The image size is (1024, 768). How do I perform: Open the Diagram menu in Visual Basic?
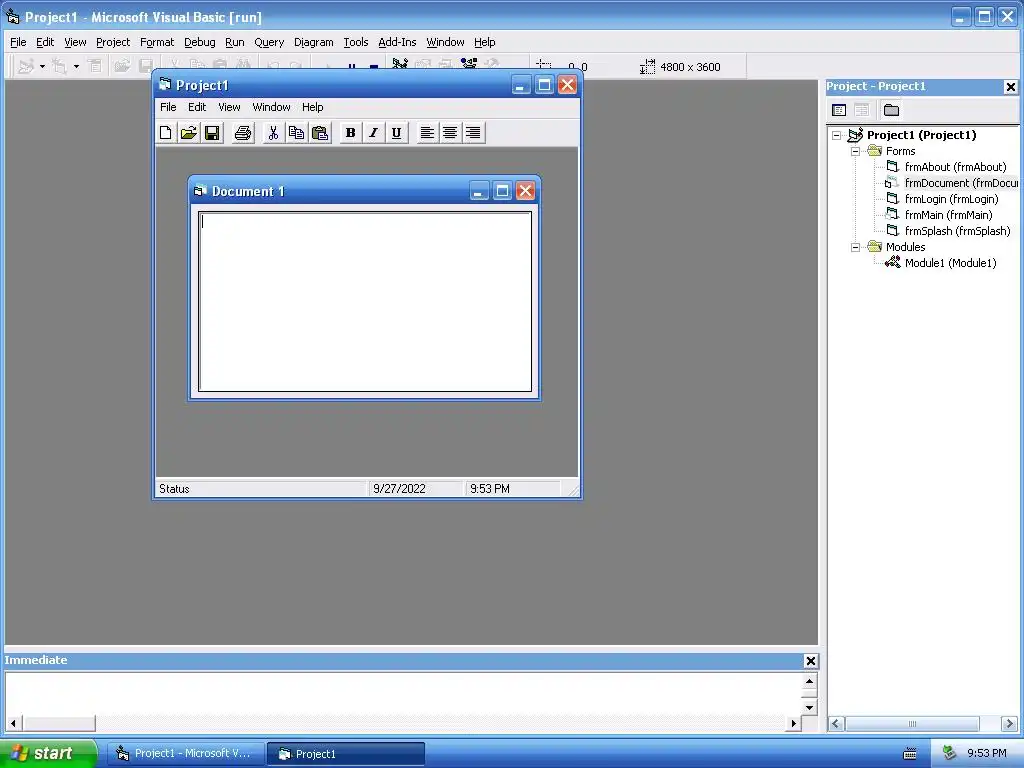[313, 42]
